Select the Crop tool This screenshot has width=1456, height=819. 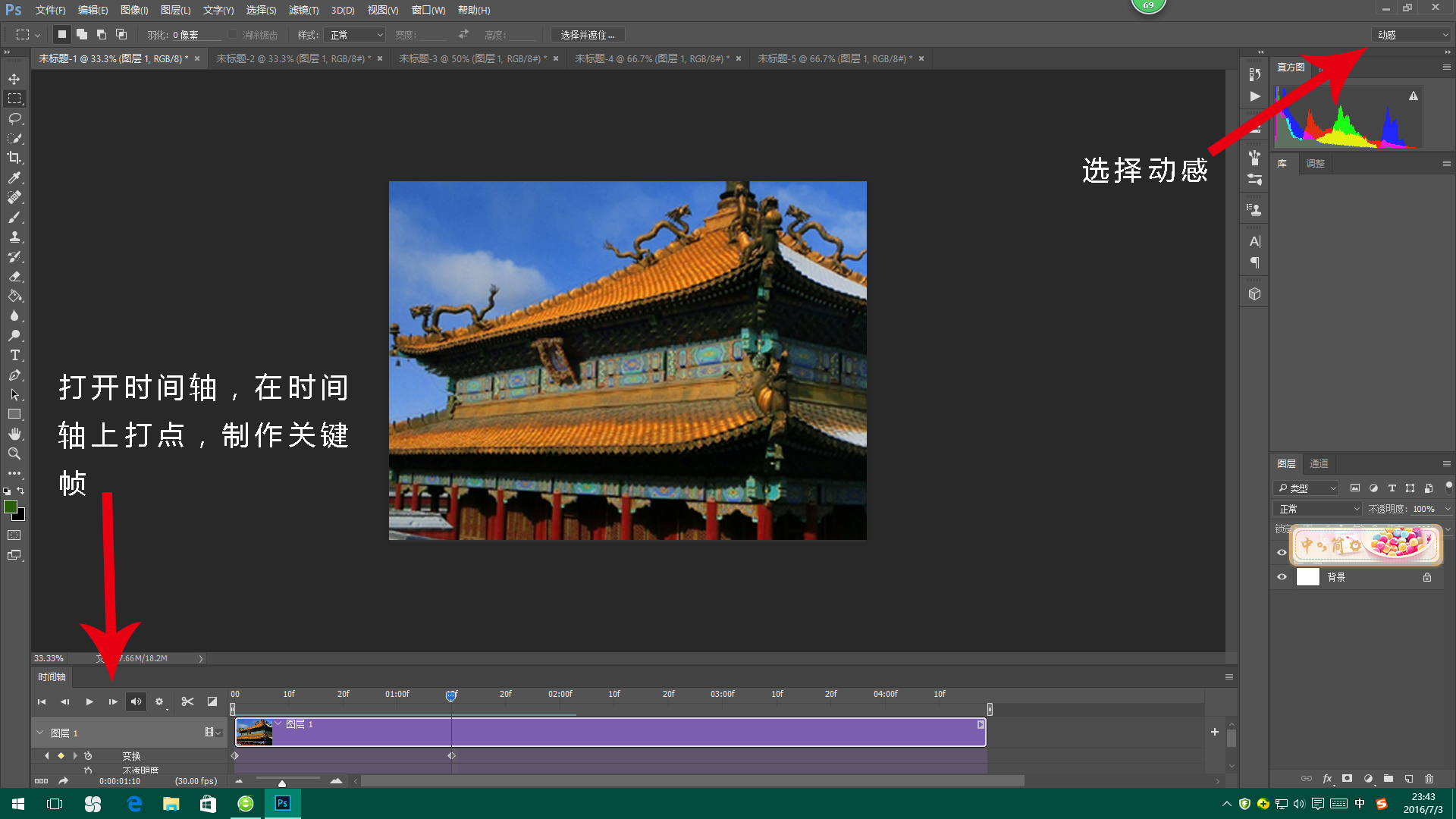click(x=14, y=158)
